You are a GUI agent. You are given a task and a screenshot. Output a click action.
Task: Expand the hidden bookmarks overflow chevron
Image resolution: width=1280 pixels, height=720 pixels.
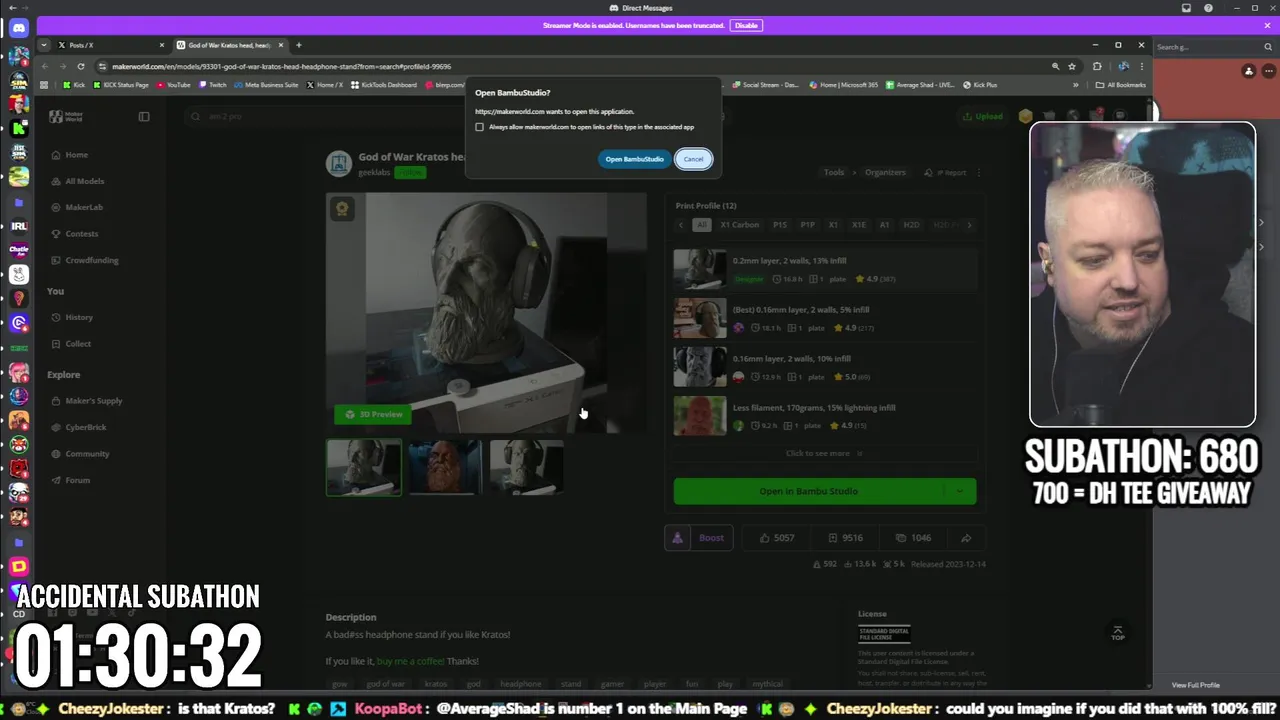pos(1075,85)
